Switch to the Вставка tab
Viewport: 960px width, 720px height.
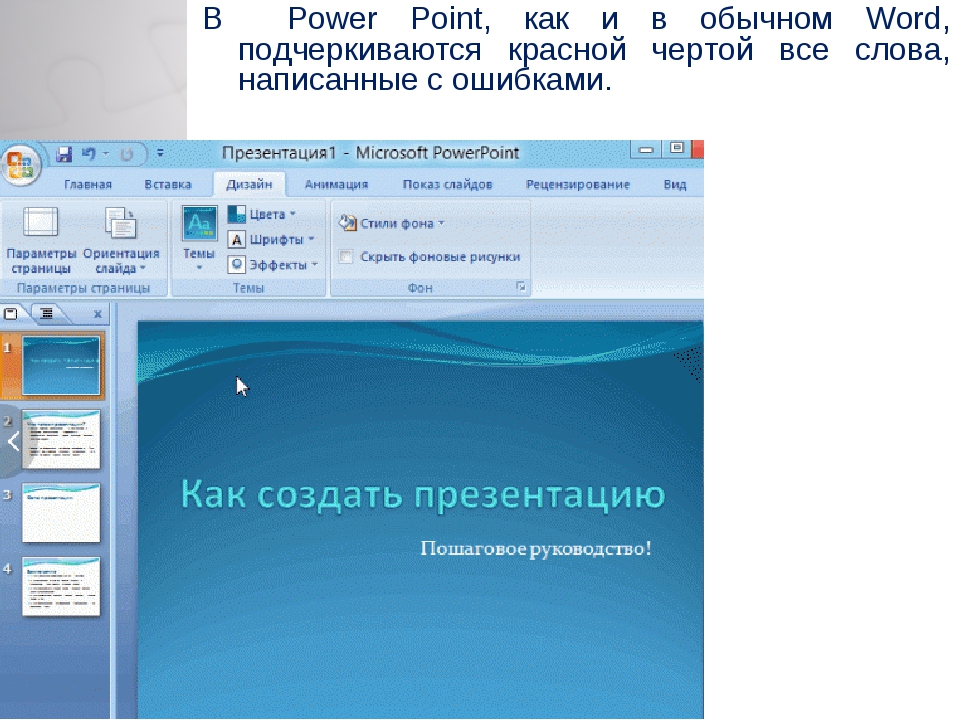[168, 184]
